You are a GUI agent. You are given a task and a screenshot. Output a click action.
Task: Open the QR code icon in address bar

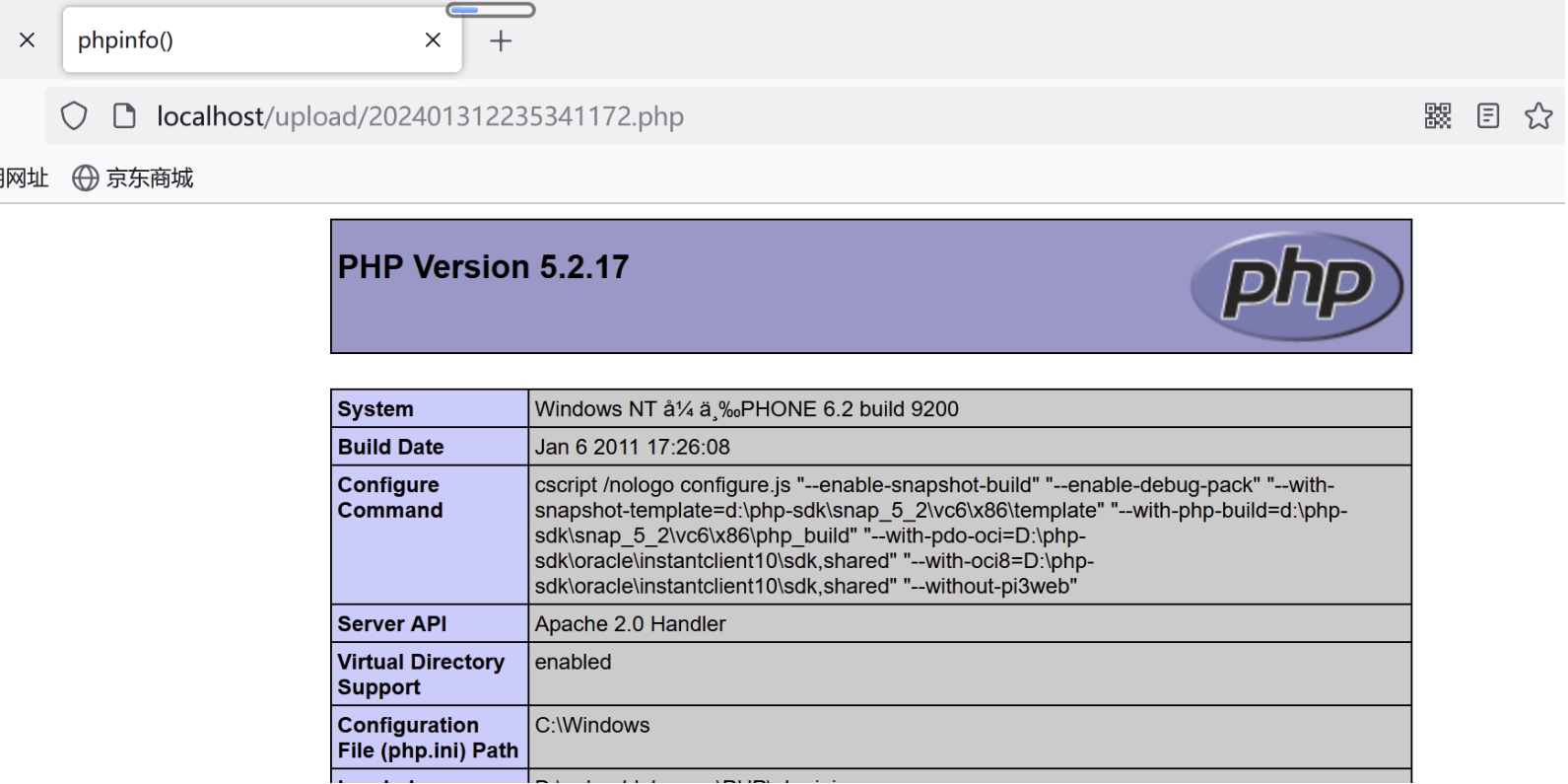(x=1438, y=116)
